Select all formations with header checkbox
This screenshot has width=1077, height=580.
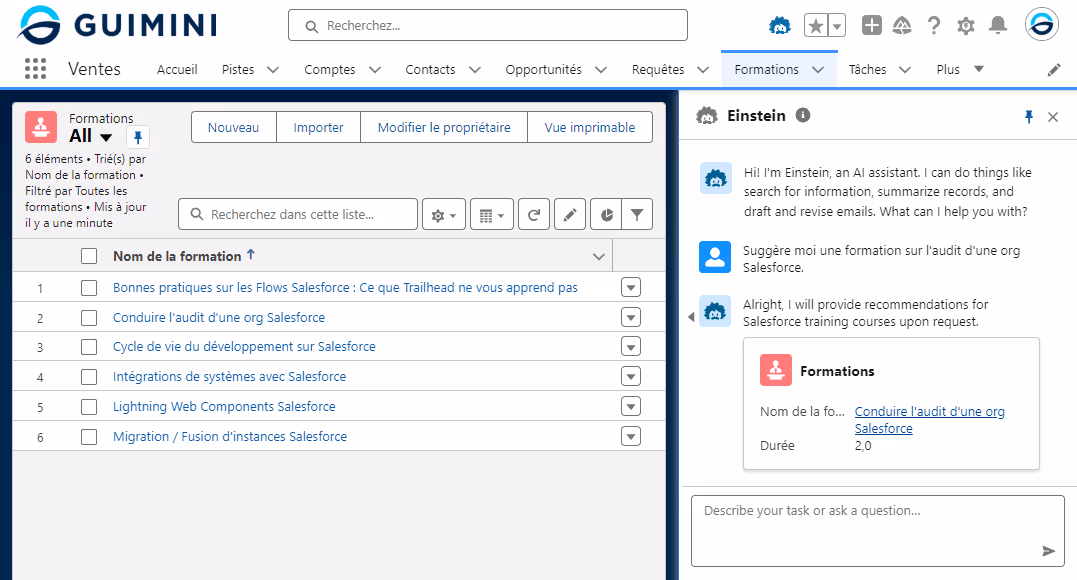click(x=89, y=256)
